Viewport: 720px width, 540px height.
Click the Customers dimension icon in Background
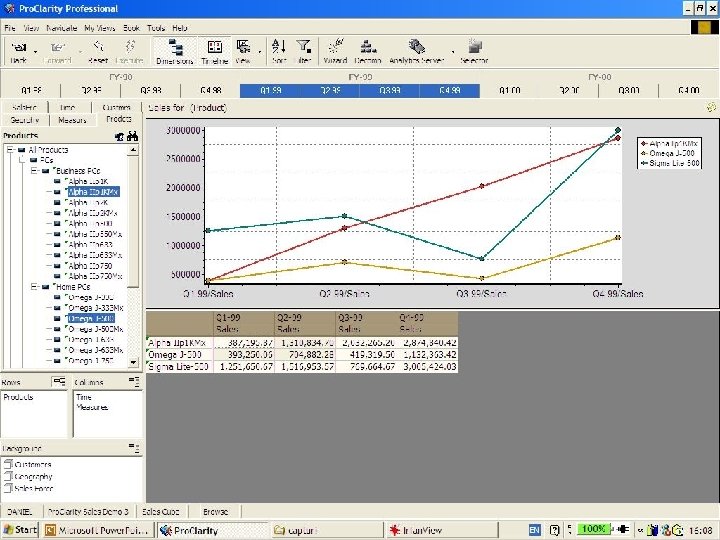pos(8,464)
